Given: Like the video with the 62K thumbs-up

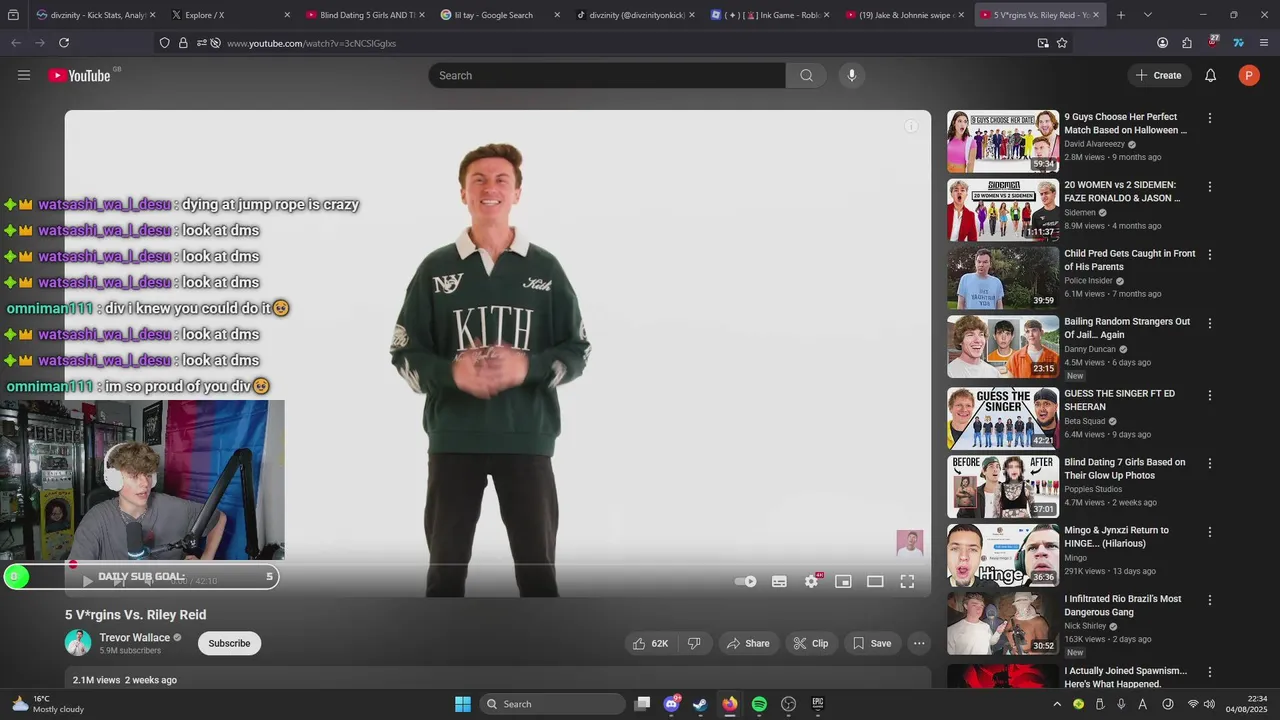Looking at the screenshot, I should [649, 643].
